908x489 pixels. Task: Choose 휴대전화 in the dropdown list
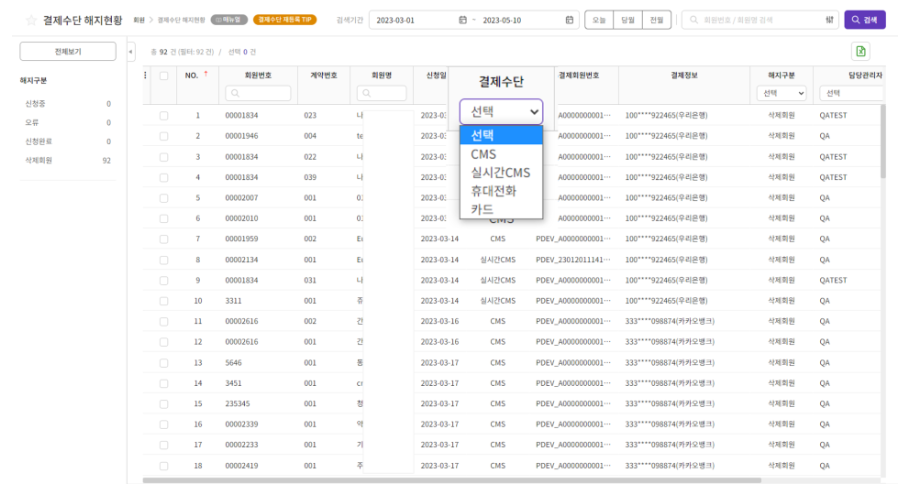[493, 191]
